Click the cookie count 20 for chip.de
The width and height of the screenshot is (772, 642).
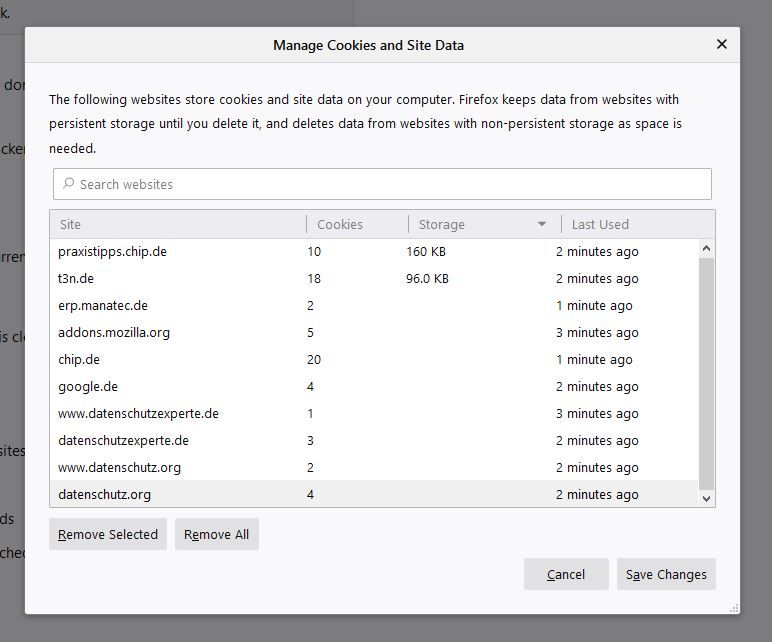pyautogui.click(x=314, y=360)
